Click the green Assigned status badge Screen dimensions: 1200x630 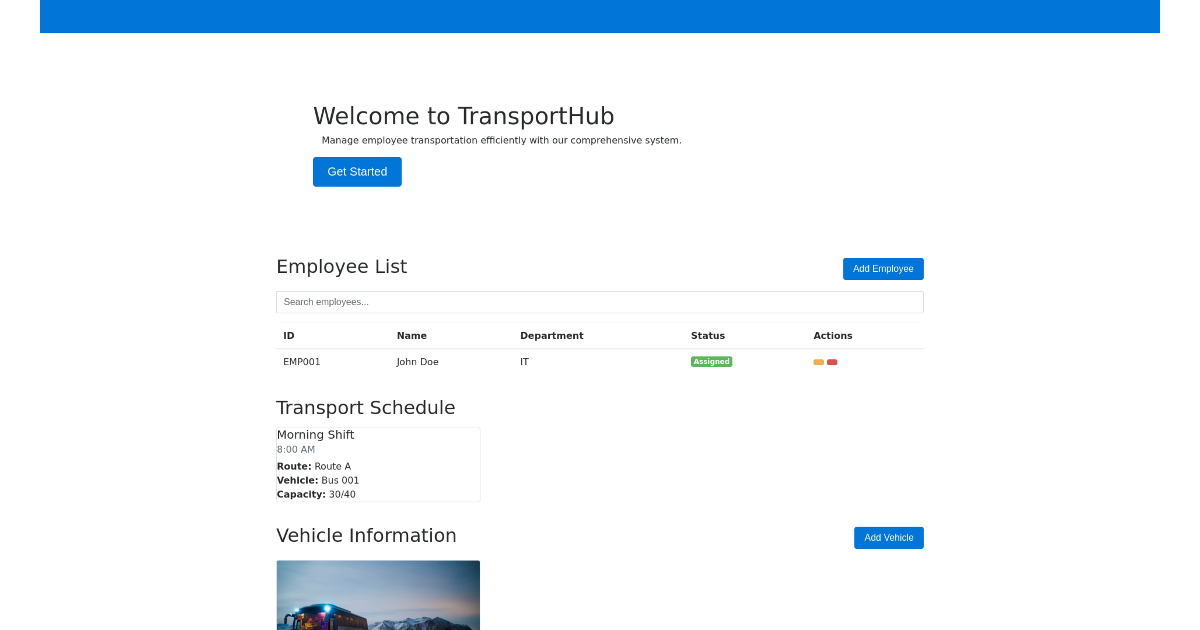[711, 361]
